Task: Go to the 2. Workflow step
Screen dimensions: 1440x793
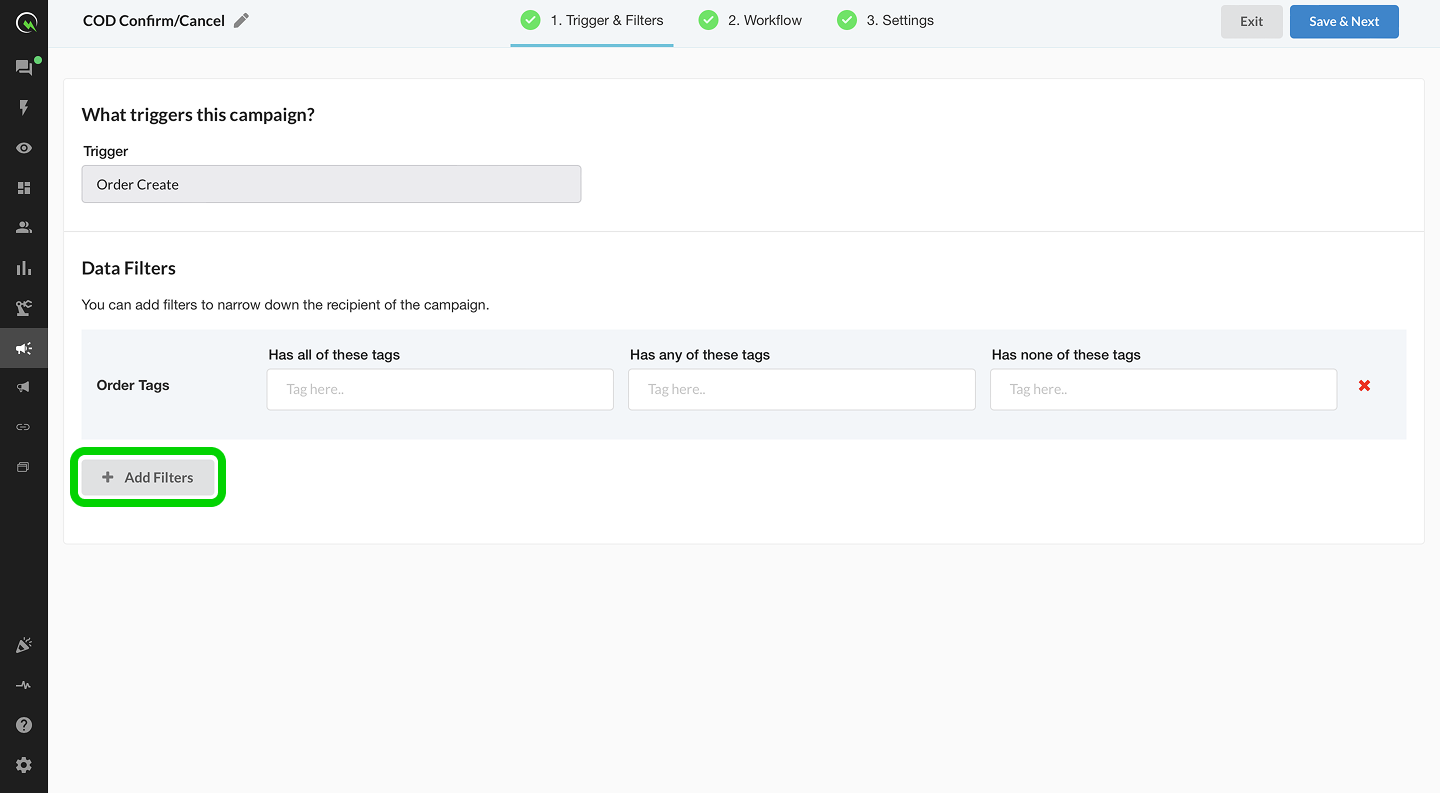Action: pos(751,21)
